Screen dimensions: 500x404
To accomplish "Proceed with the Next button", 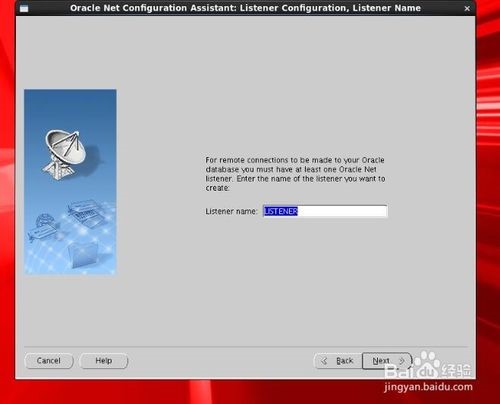I will (387, 361).
